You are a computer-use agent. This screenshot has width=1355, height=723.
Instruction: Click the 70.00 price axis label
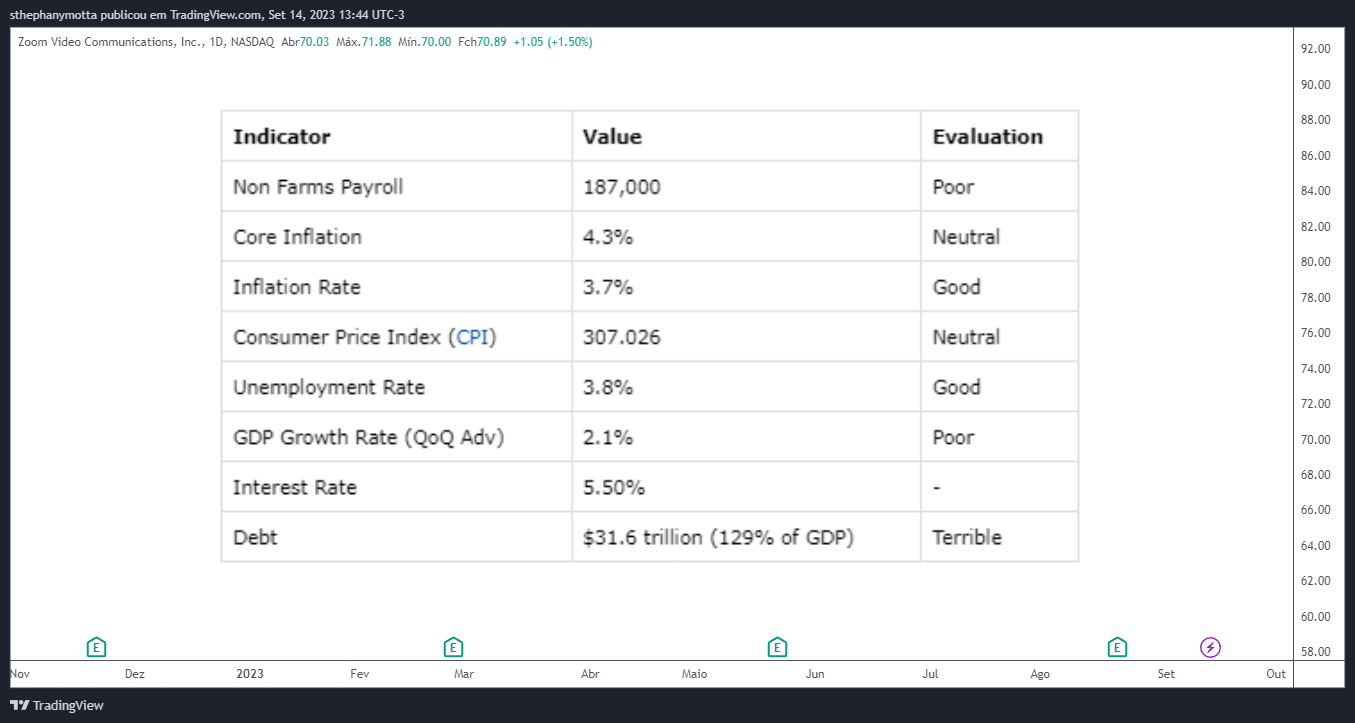coord(1315,439)
